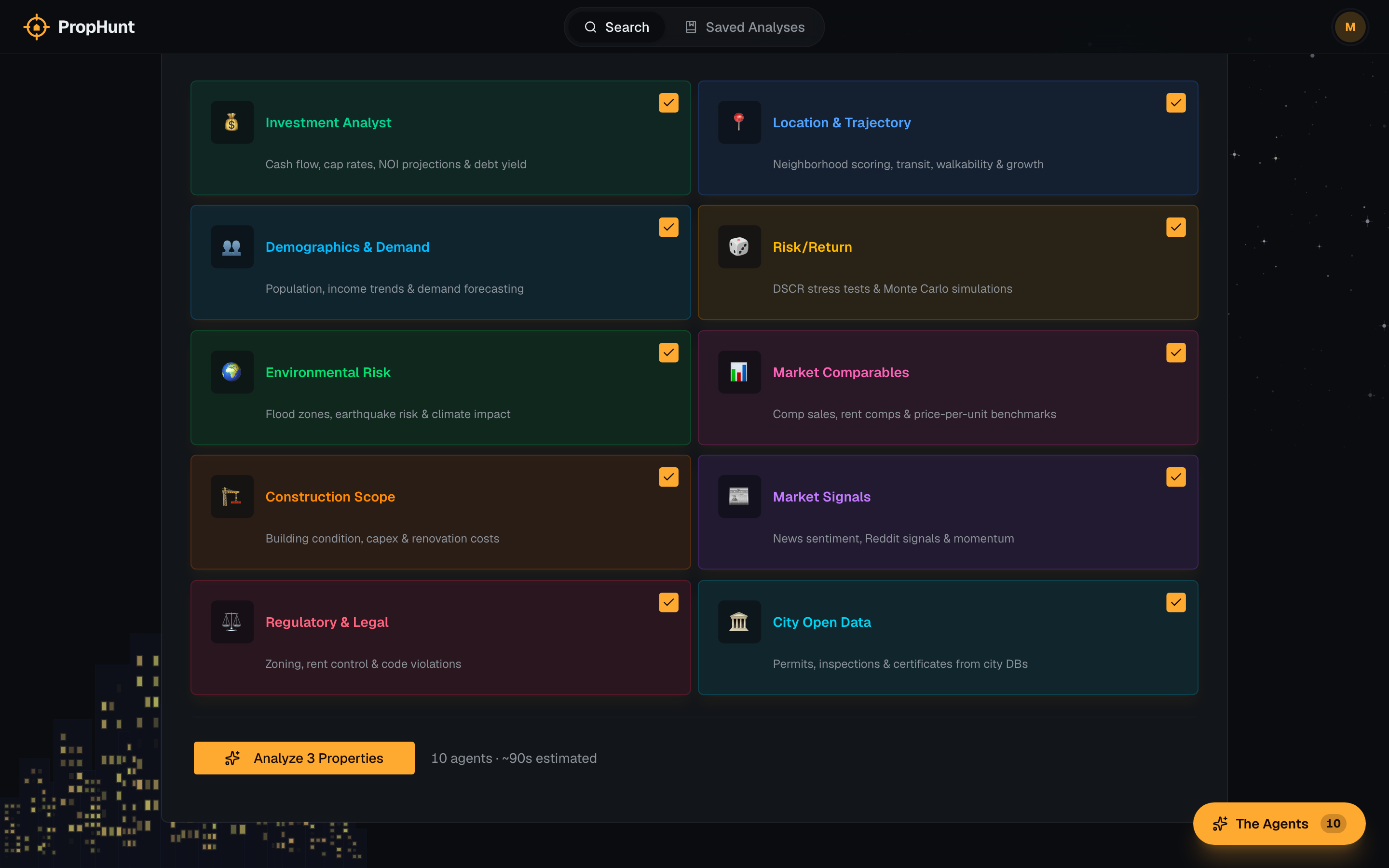Viewport: 1389px width, 868px height.
Task: Click the "Permits, inspections & certificates" description
Action: [x=900, y=664]
